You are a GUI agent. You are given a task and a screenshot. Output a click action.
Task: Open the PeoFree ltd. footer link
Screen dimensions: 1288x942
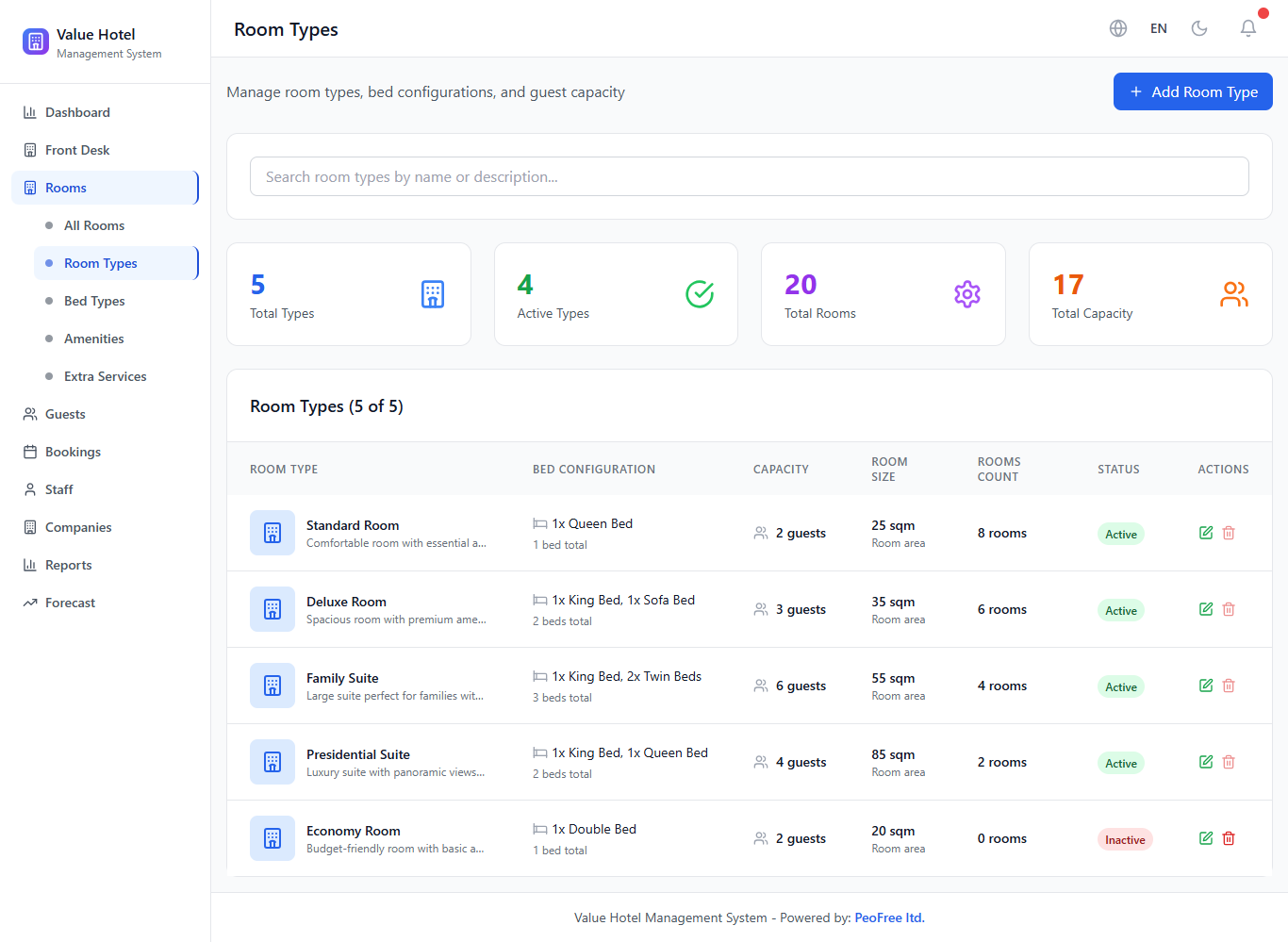[x=889, y=917]
